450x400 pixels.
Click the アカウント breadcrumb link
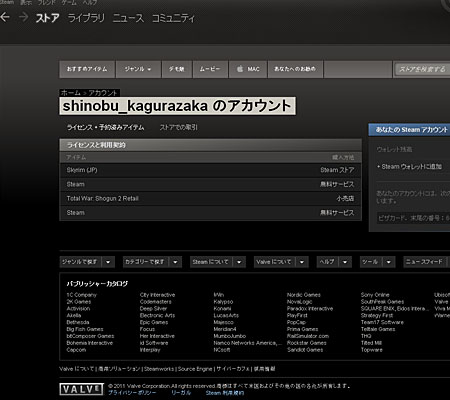[x=103, y=93]
